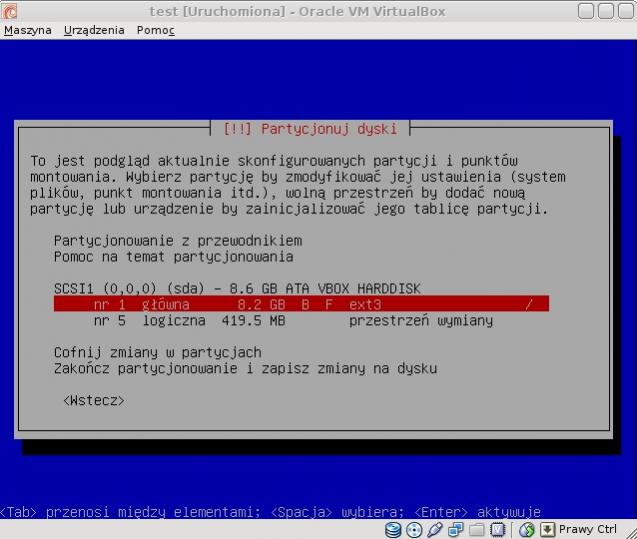Choose Cofnij zmiany w partycjach
Viewport: 637px width, 539px height.
[157, 352]
